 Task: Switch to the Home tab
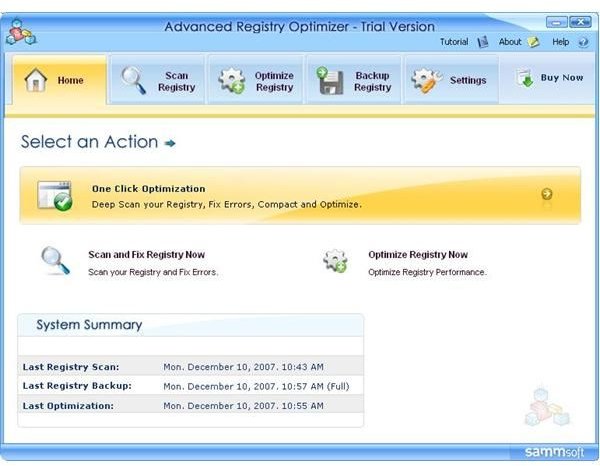coord(59,80)
